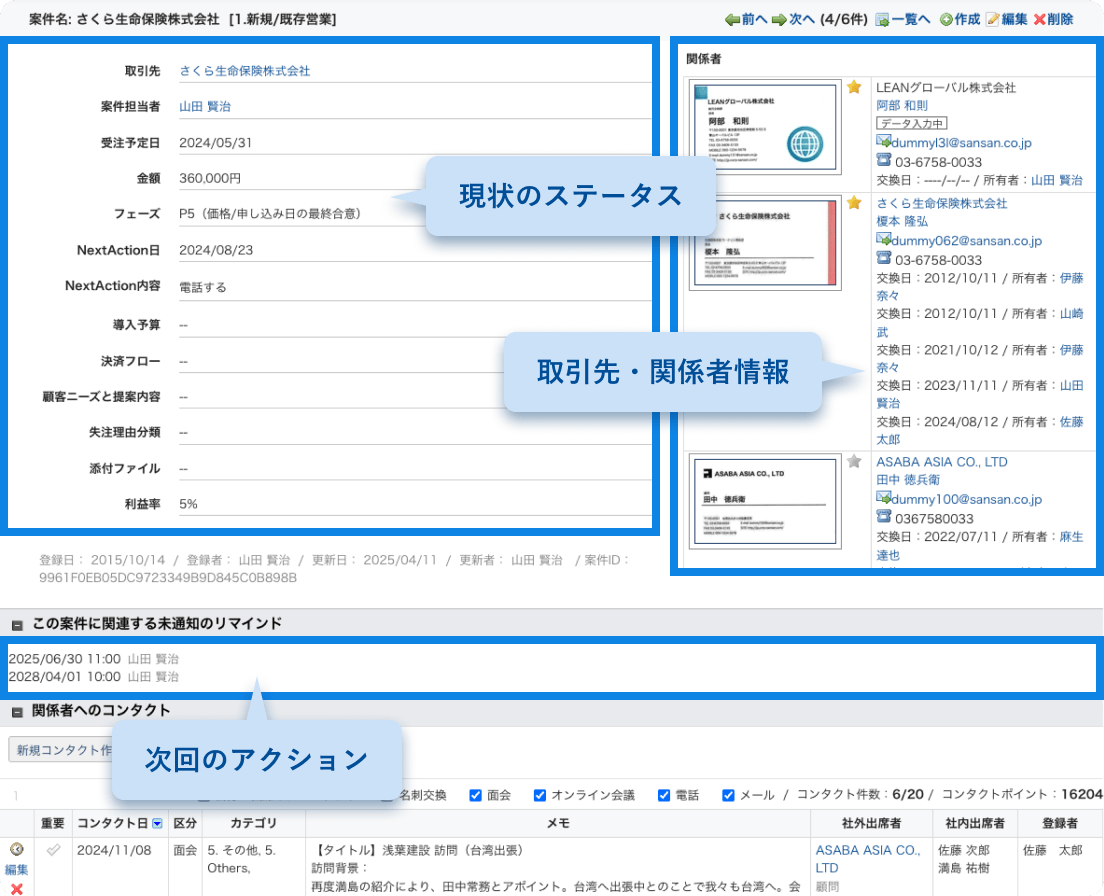Toggle the gold star on 榎本 隆弘's card

click(854, 203)
